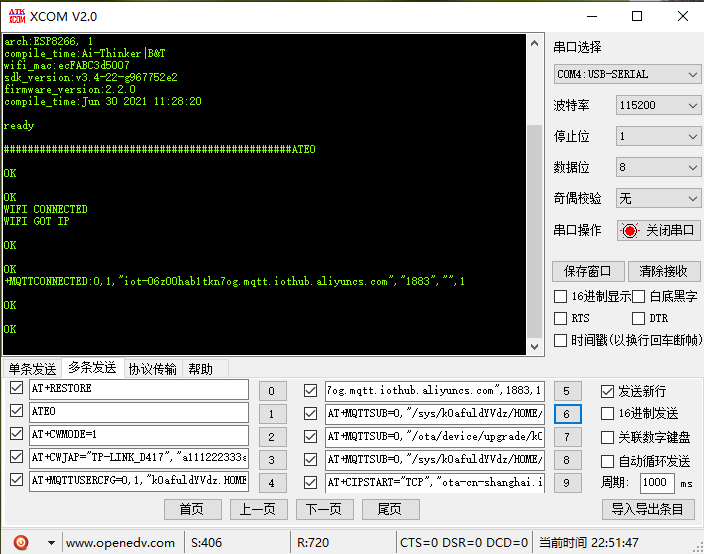This screenshot has width=704, height=554.
Task: Uncheck the box beside AT+RESTORE
Action: pyautogui.click(x=16, y=387)
